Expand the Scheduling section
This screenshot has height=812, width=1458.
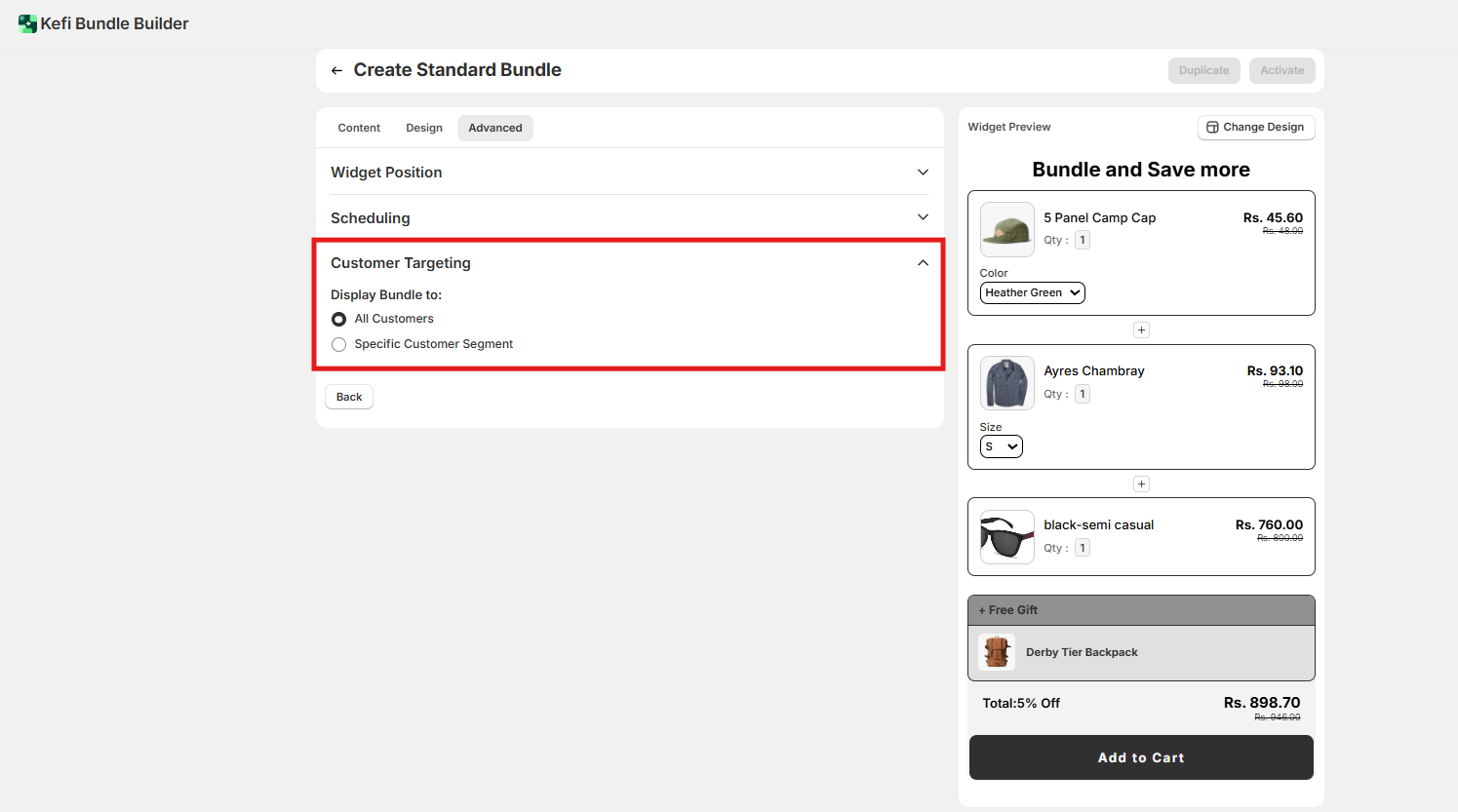(923, 217)
